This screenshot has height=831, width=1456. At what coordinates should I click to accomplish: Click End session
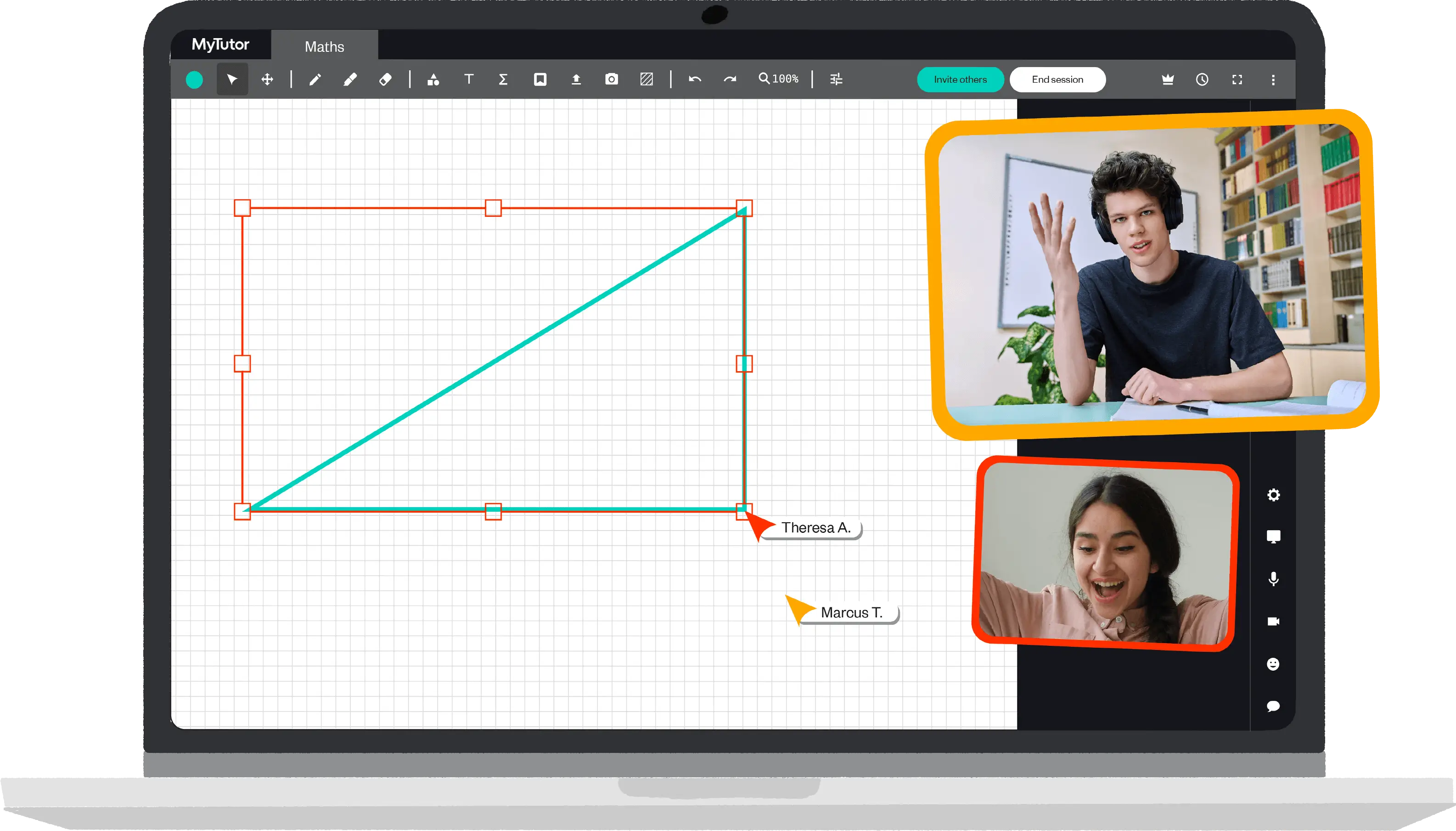tap(1057, 79)
